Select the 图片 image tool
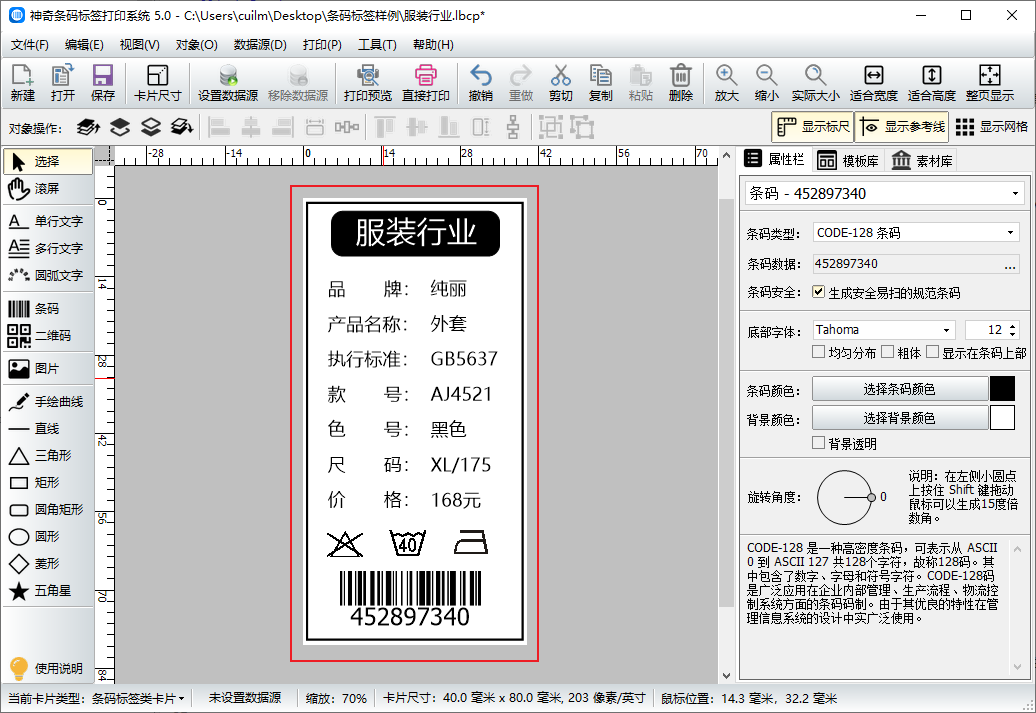 click(x=48, y=369)
